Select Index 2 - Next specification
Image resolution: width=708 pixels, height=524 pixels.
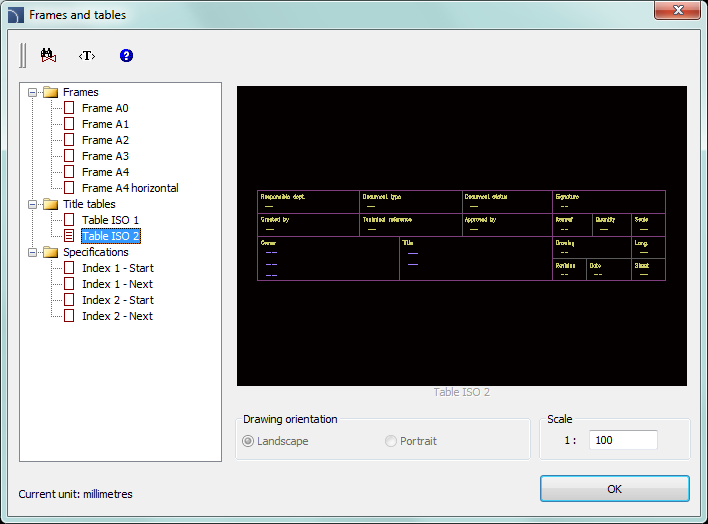(x=117, y=316)
